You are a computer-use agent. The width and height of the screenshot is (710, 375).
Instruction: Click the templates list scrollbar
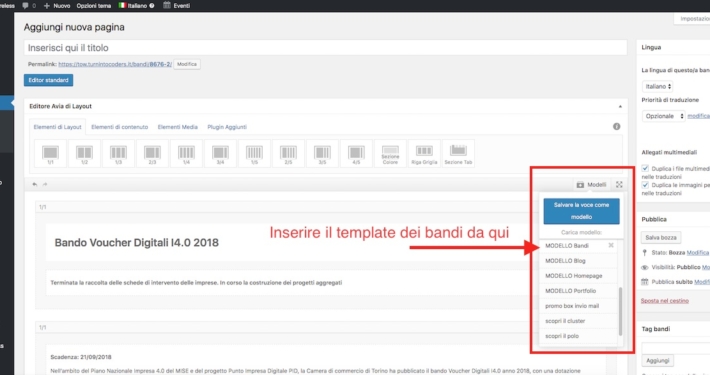[620, 311]
